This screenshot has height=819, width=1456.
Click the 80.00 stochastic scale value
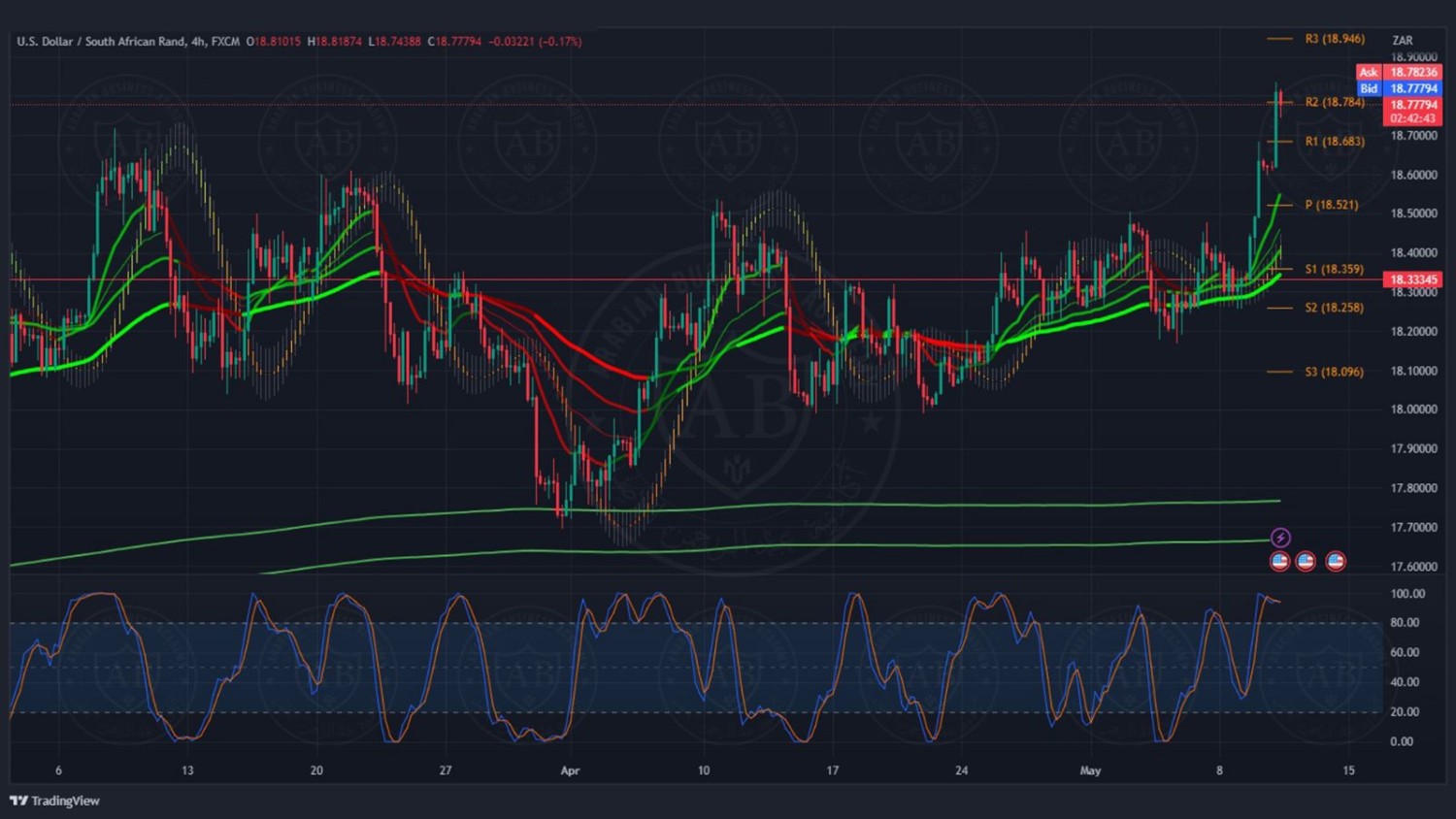pyautogui.click(x=1405, y=623)
